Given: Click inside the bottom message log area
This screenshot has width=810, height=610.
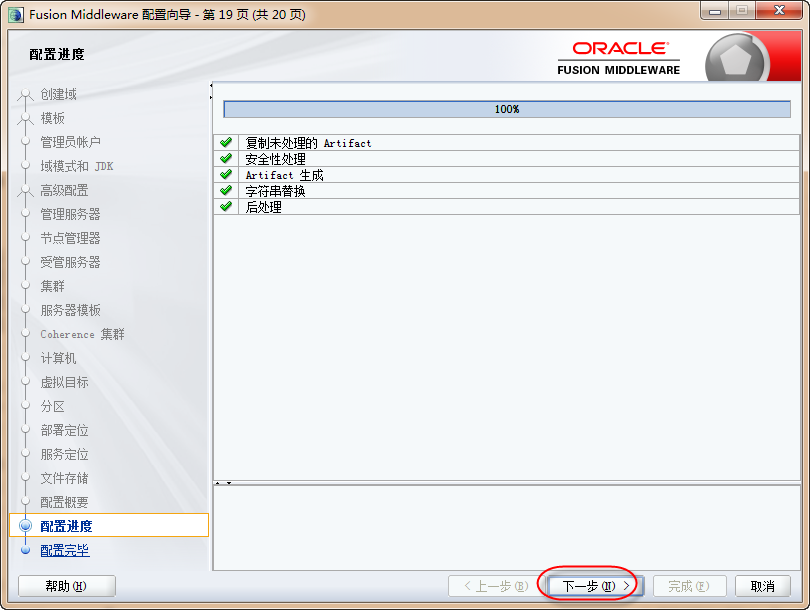Looking at the screenshot, I should tap(507, 528).
